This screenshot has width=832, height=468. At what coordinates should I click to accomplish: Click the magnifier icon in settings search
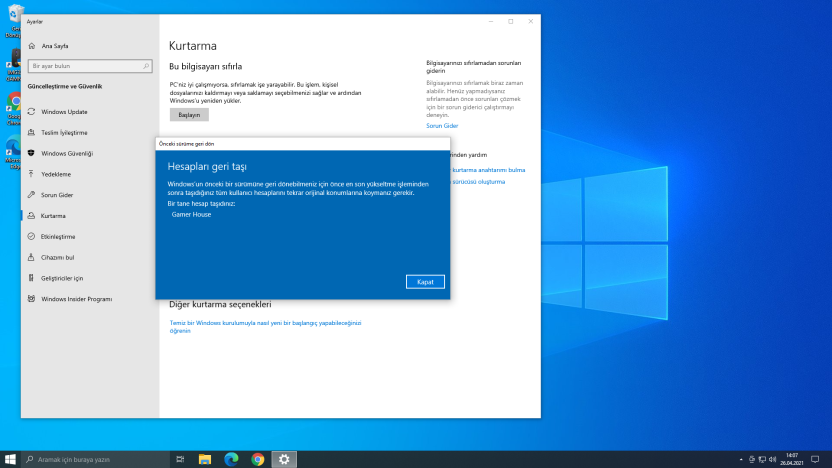146,66
